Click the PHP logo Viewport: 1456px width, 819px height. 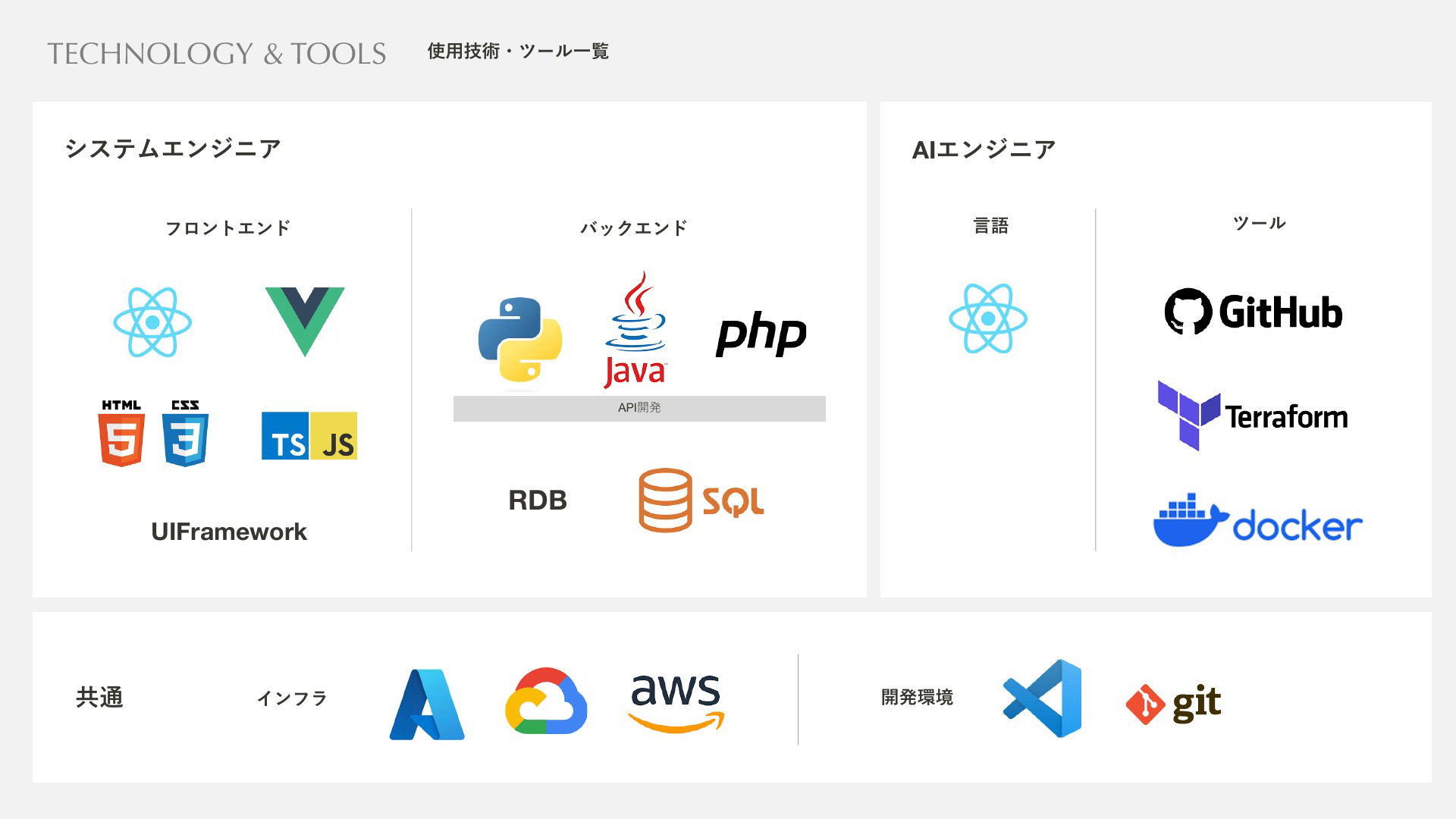[761, 334]
